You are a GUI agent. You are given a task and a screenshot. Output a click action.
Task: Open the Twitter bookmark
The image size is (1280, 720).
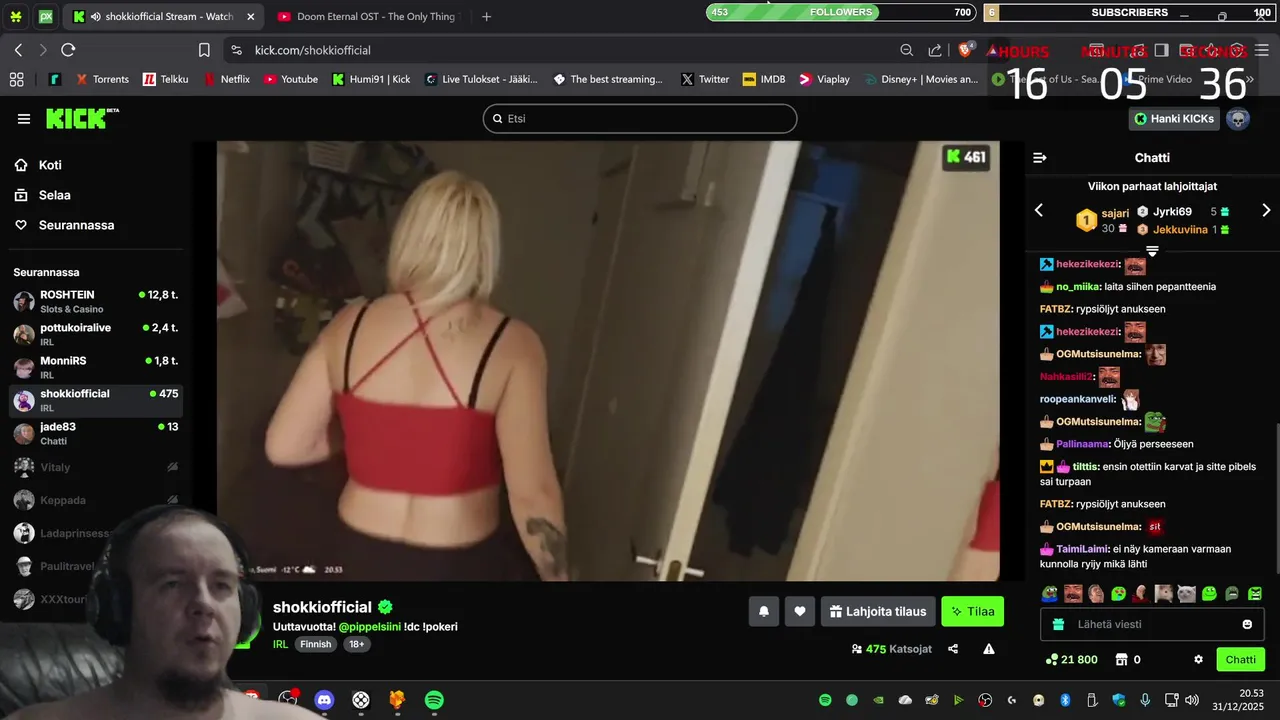coord(705,79)
